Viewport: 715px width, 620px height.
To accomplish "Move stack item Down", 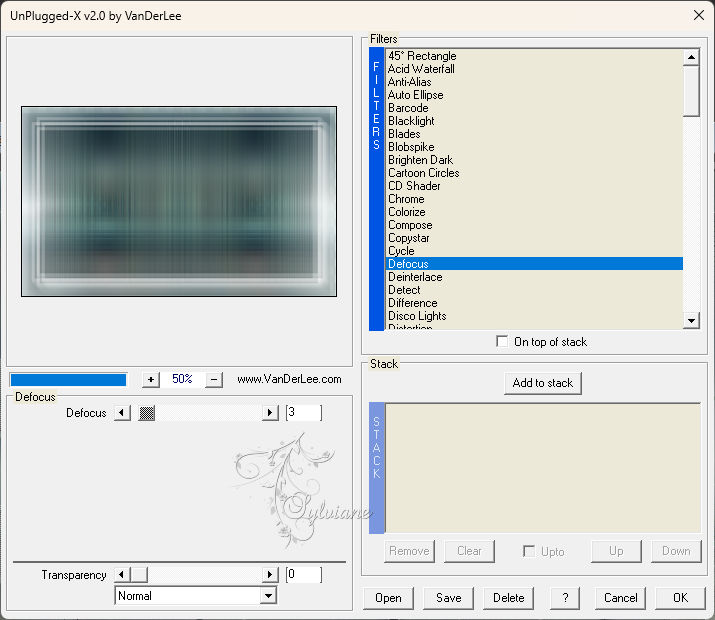I will 676,551.
